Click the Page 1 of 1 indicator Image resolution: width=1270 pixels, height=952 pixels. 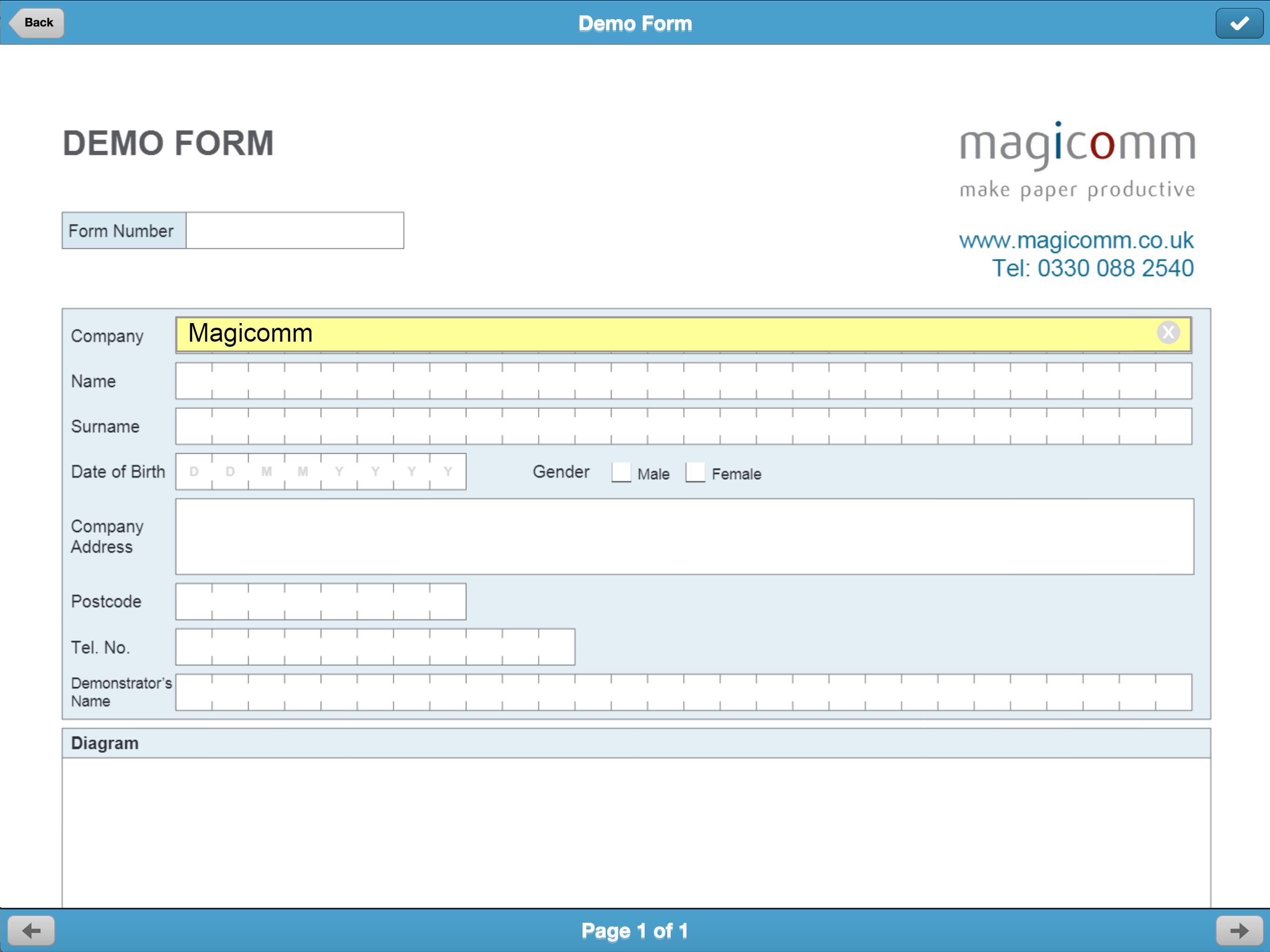pyautogui.click(x=635, y=931)
